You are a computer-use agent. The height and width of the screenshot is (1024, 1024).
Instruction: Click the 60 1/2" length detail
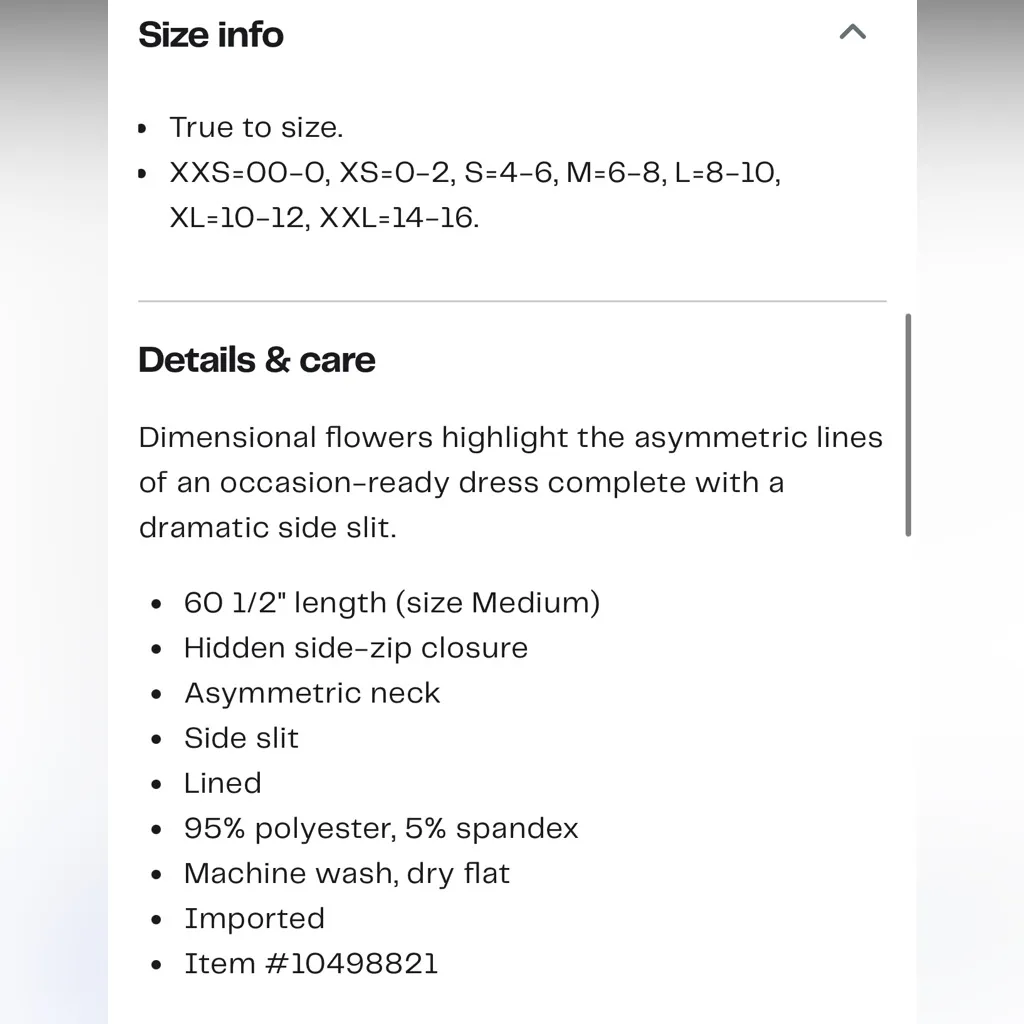(x=392, y=603)
